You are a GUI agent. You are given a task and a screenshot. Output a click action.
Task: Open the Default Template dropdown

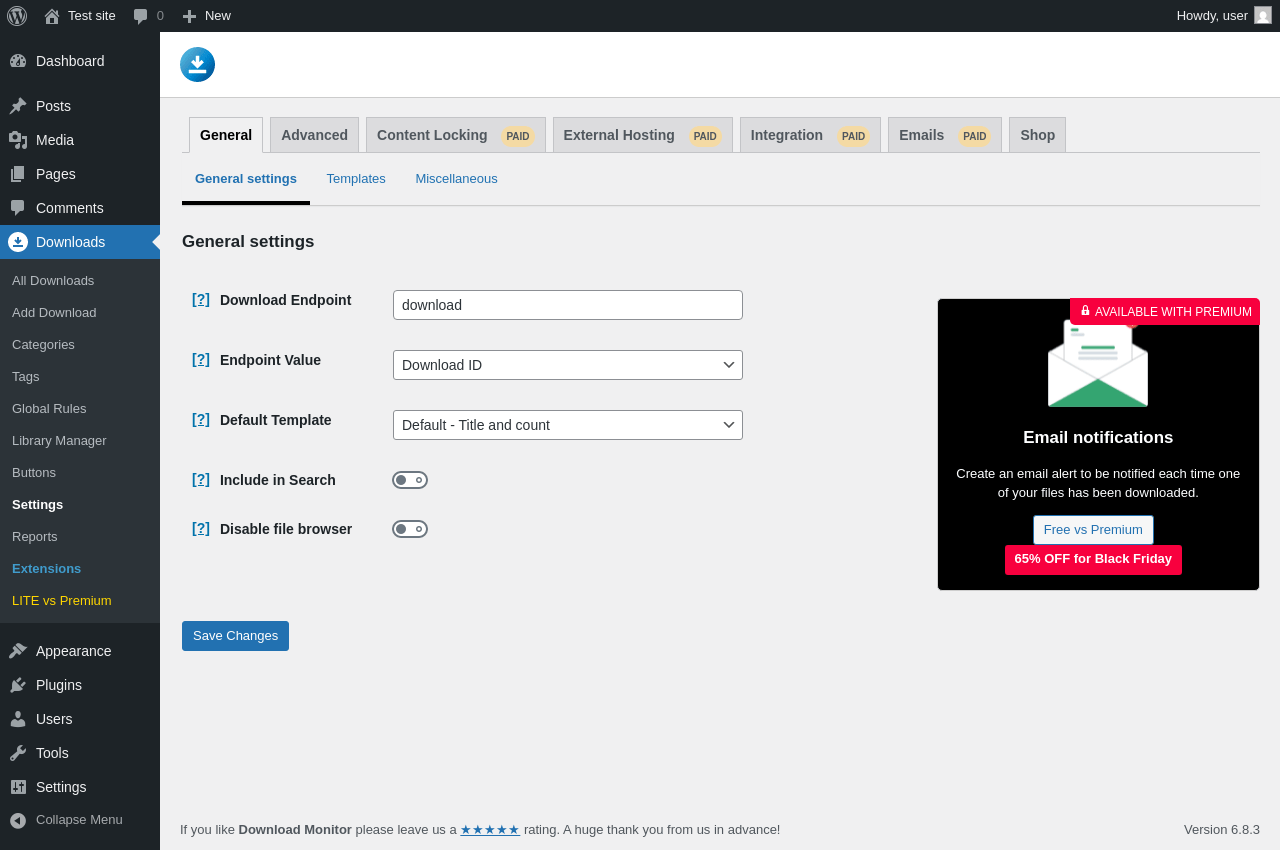coord(568,425)
